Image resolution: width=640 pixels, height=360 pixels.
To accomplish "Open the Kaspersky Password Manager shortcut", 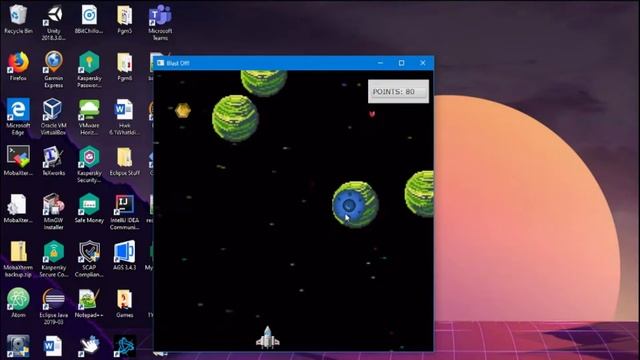I will (x=89, y=69).
